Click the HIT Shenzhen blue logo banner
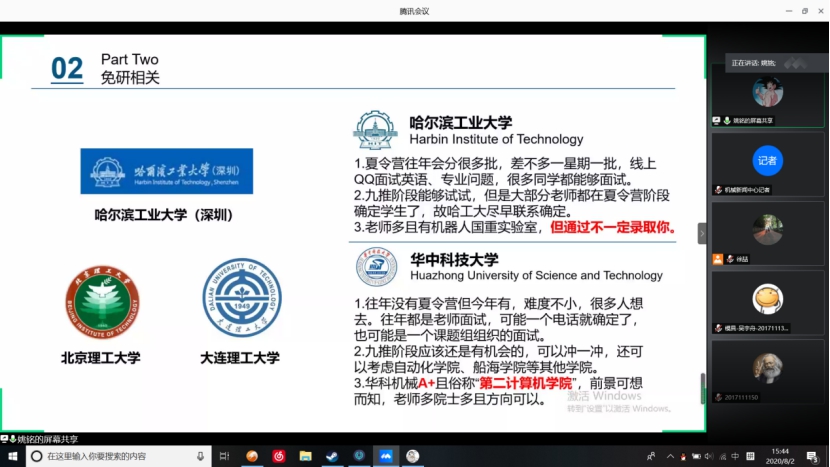This screenshot has height=467, width=830. tap(167, 171)
